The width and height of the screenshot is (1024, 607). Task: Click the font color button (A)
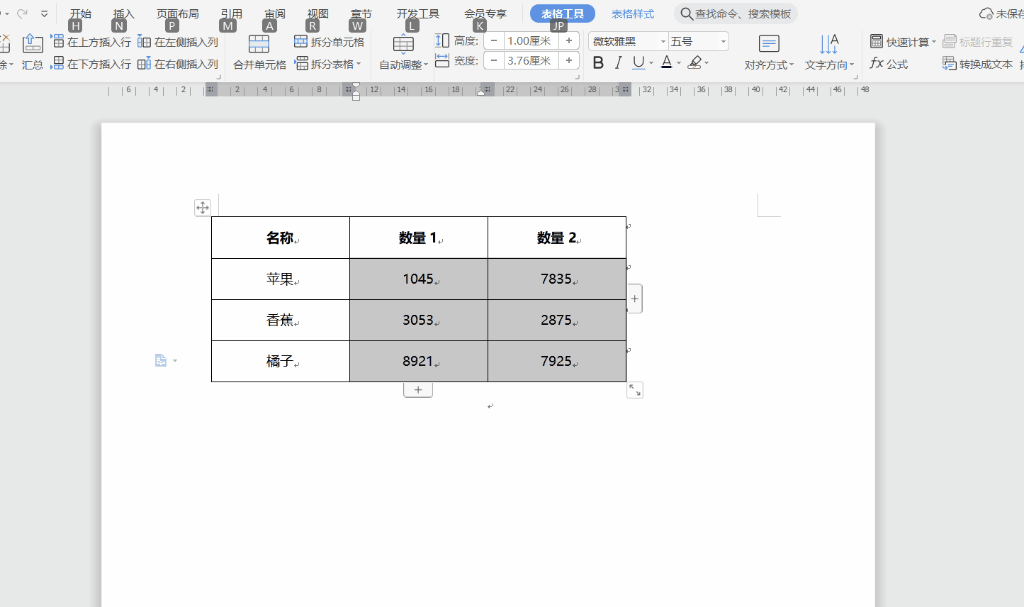pos(666,63)
